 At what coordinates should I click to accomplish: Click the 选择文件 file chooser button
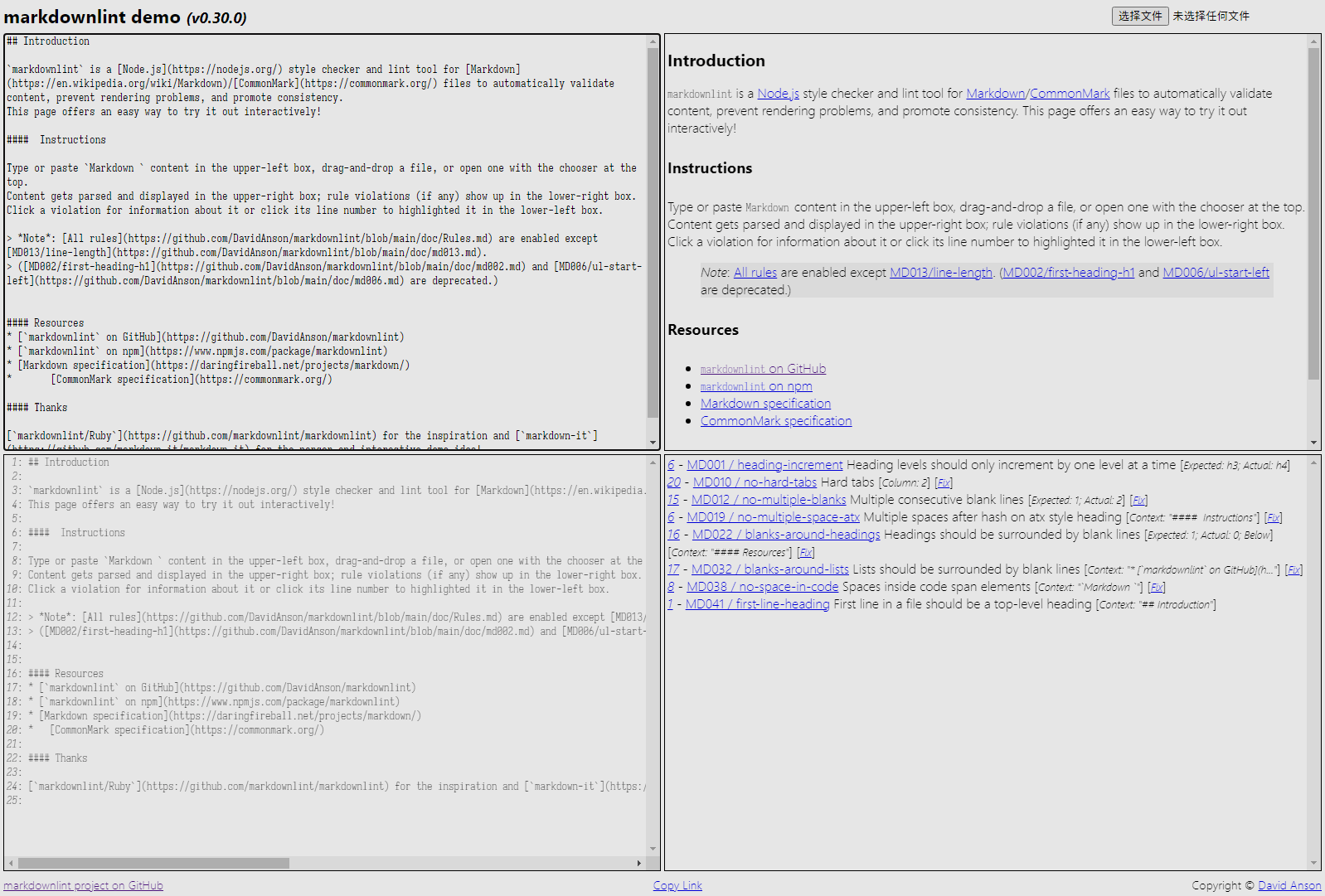coord(1140,16)
